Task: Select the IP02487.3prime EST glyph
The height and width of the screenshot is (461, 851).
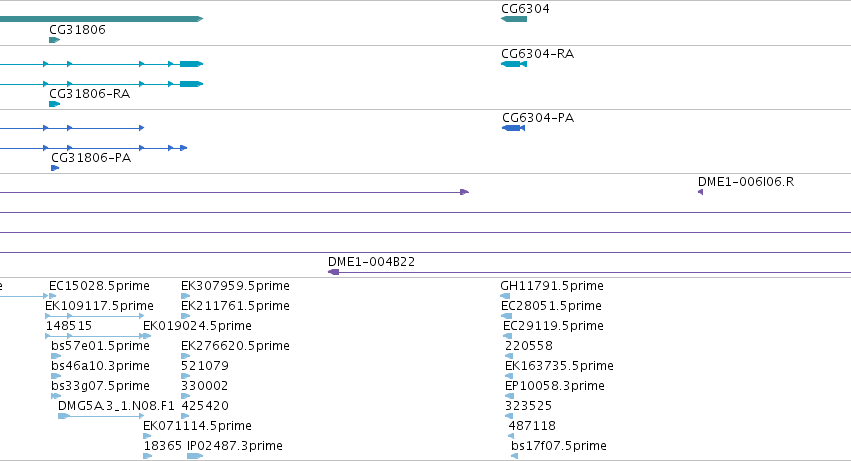Action: click(x=195, y=456)
